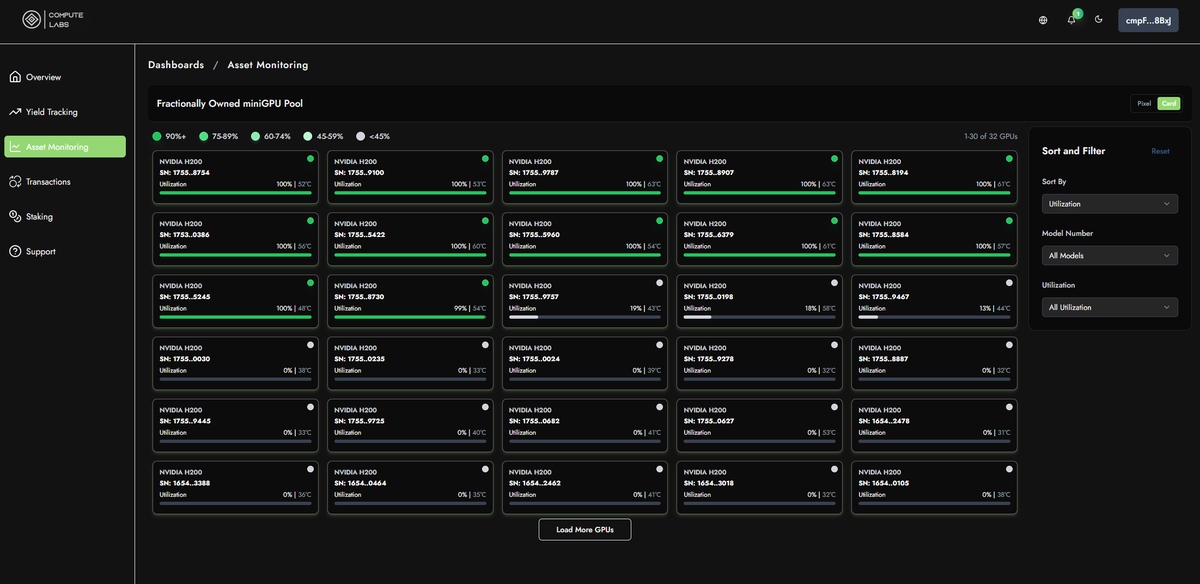
Task: Click serial number SN: 1755..0682
Action: click(534, 421)
